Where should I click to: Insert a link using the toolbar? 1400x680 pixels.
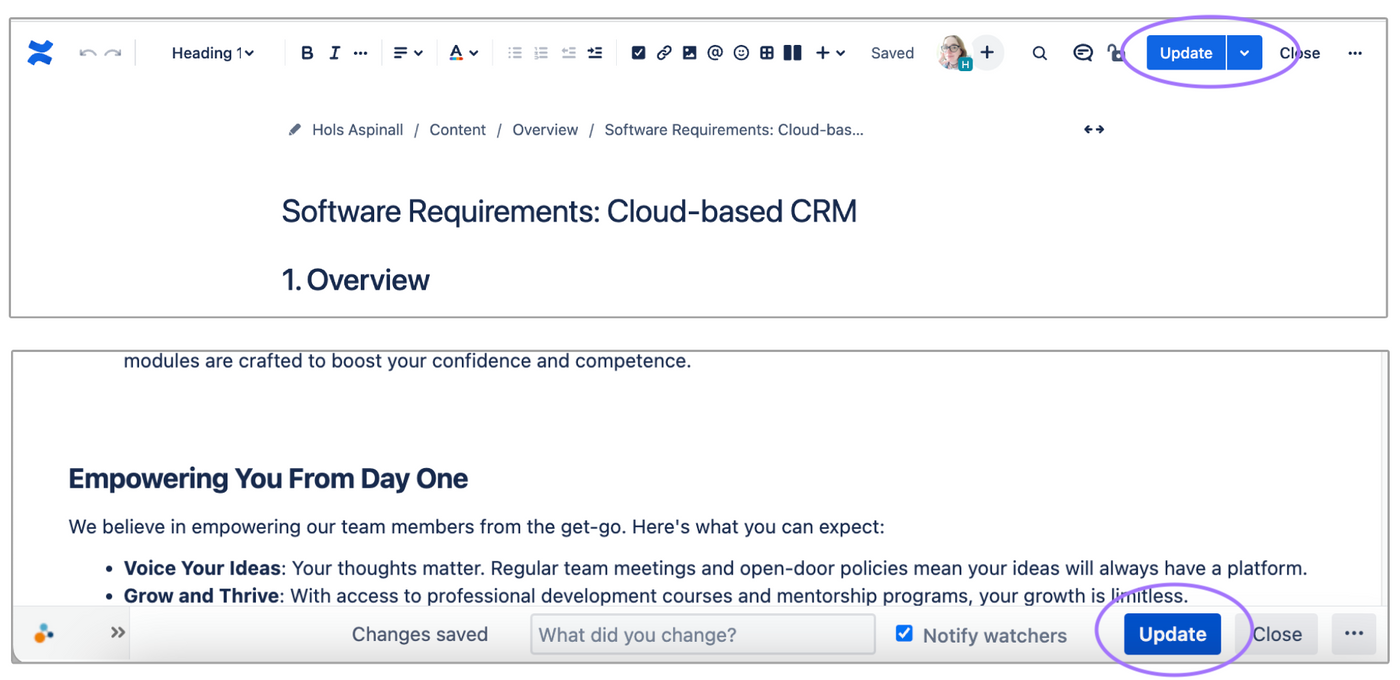(x=664, y=53)
